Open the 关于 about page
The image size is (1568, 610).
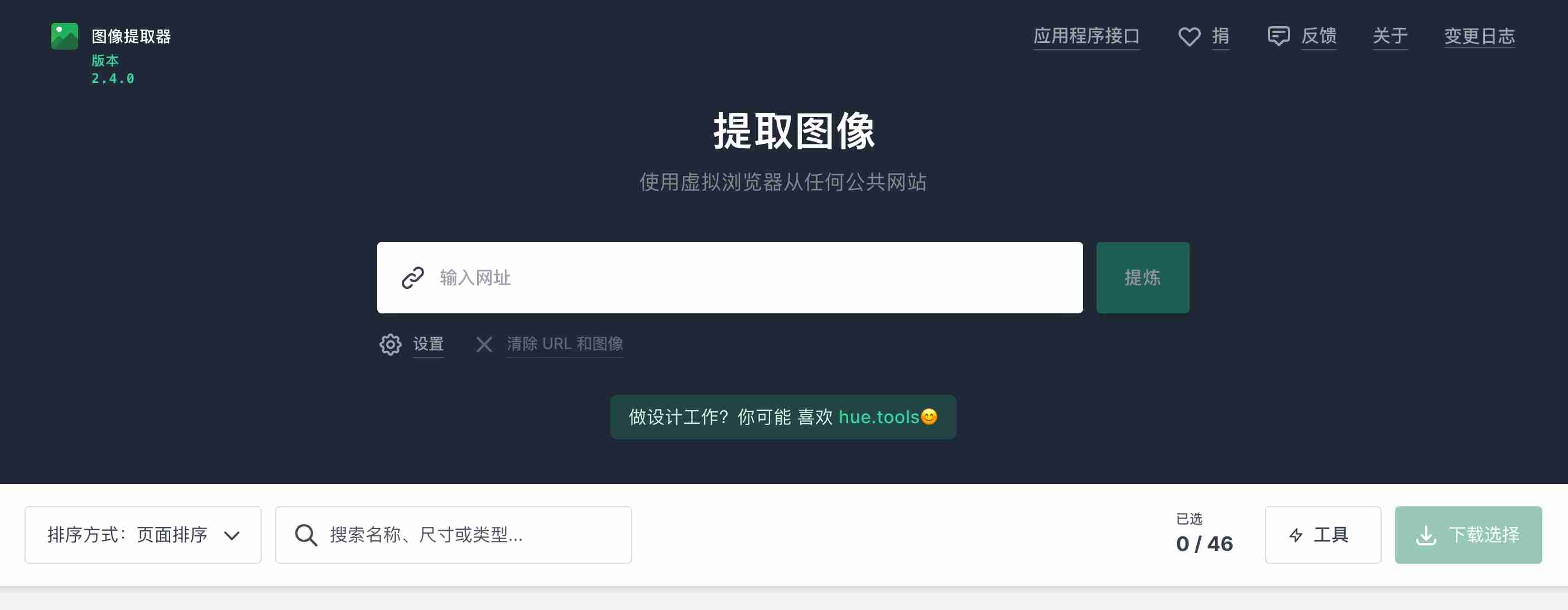pyautogui.click(x=1389, y=36)
